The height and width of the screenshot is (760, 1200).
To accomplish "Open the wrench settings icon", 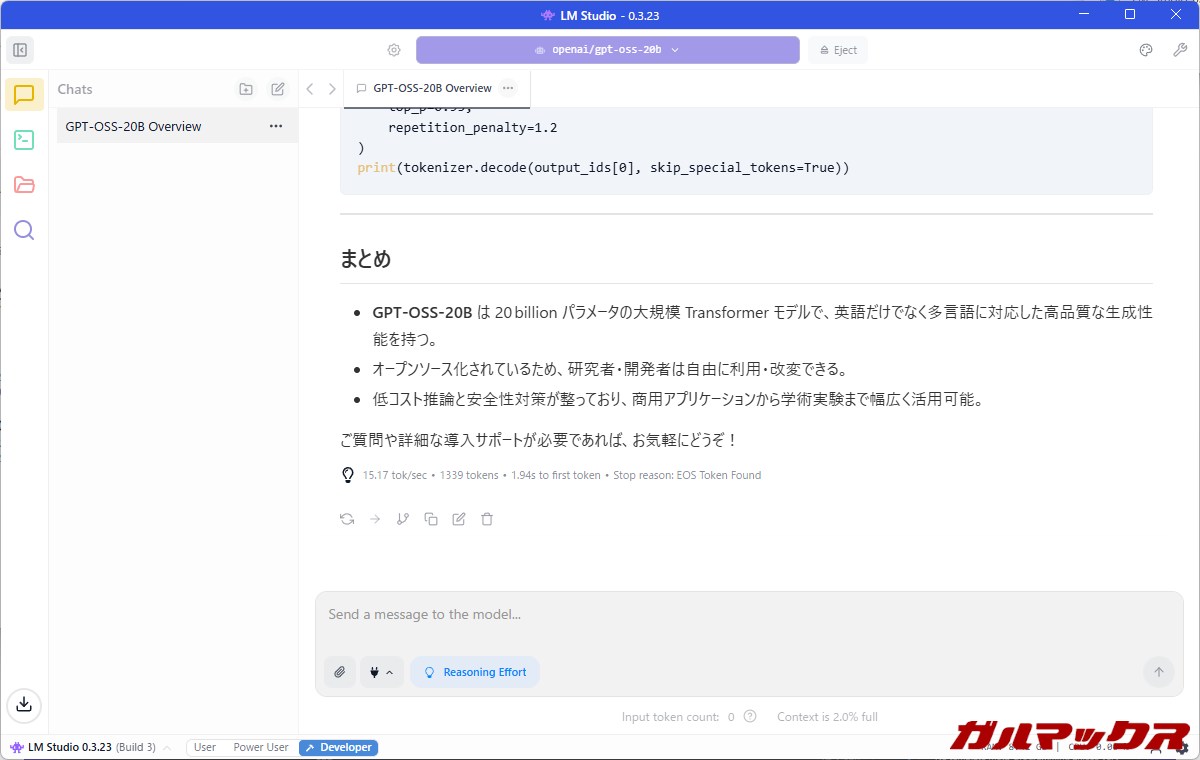I will coord(1180,50).
